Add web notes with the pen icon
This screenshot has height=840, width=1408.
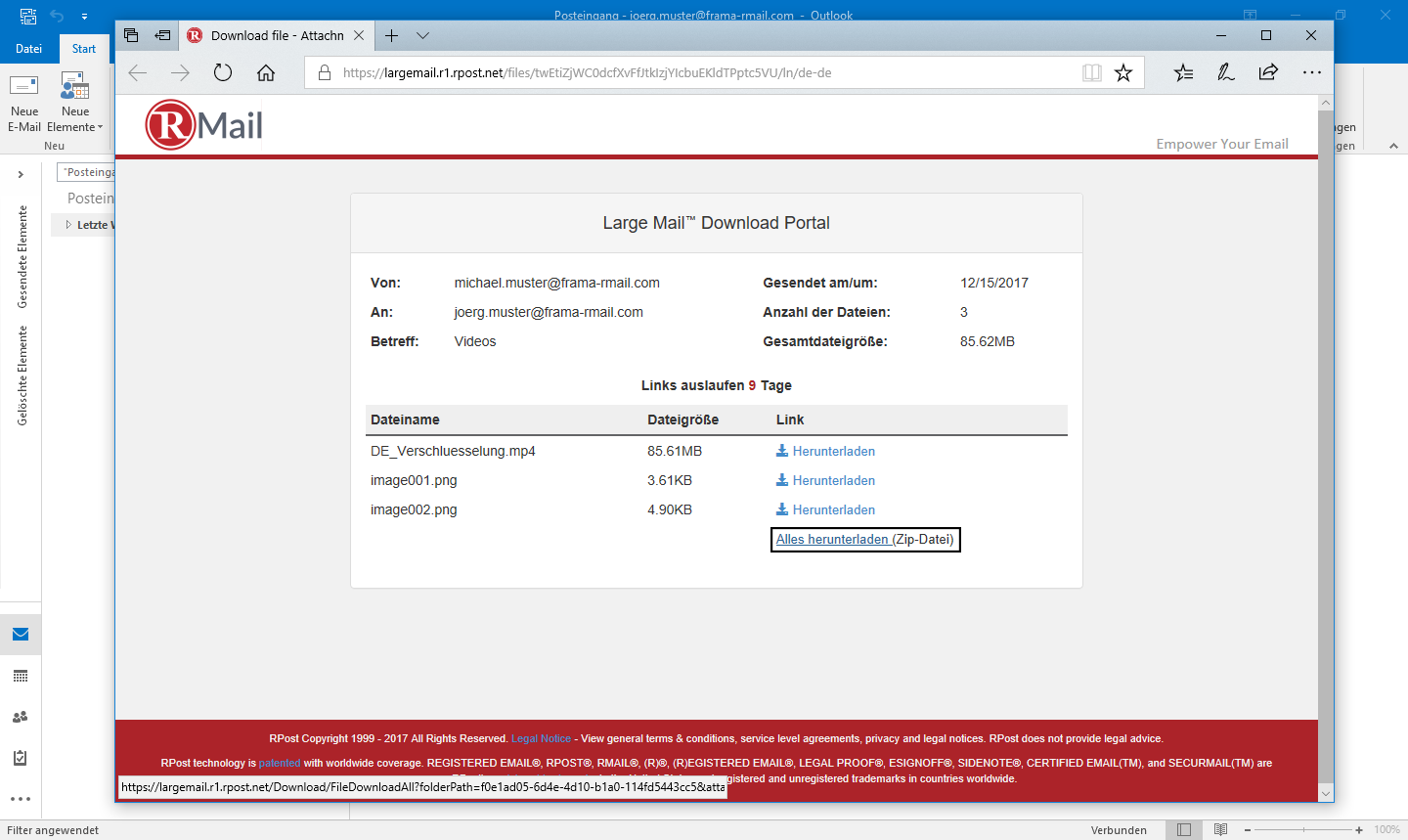(x=1225, y=72)
